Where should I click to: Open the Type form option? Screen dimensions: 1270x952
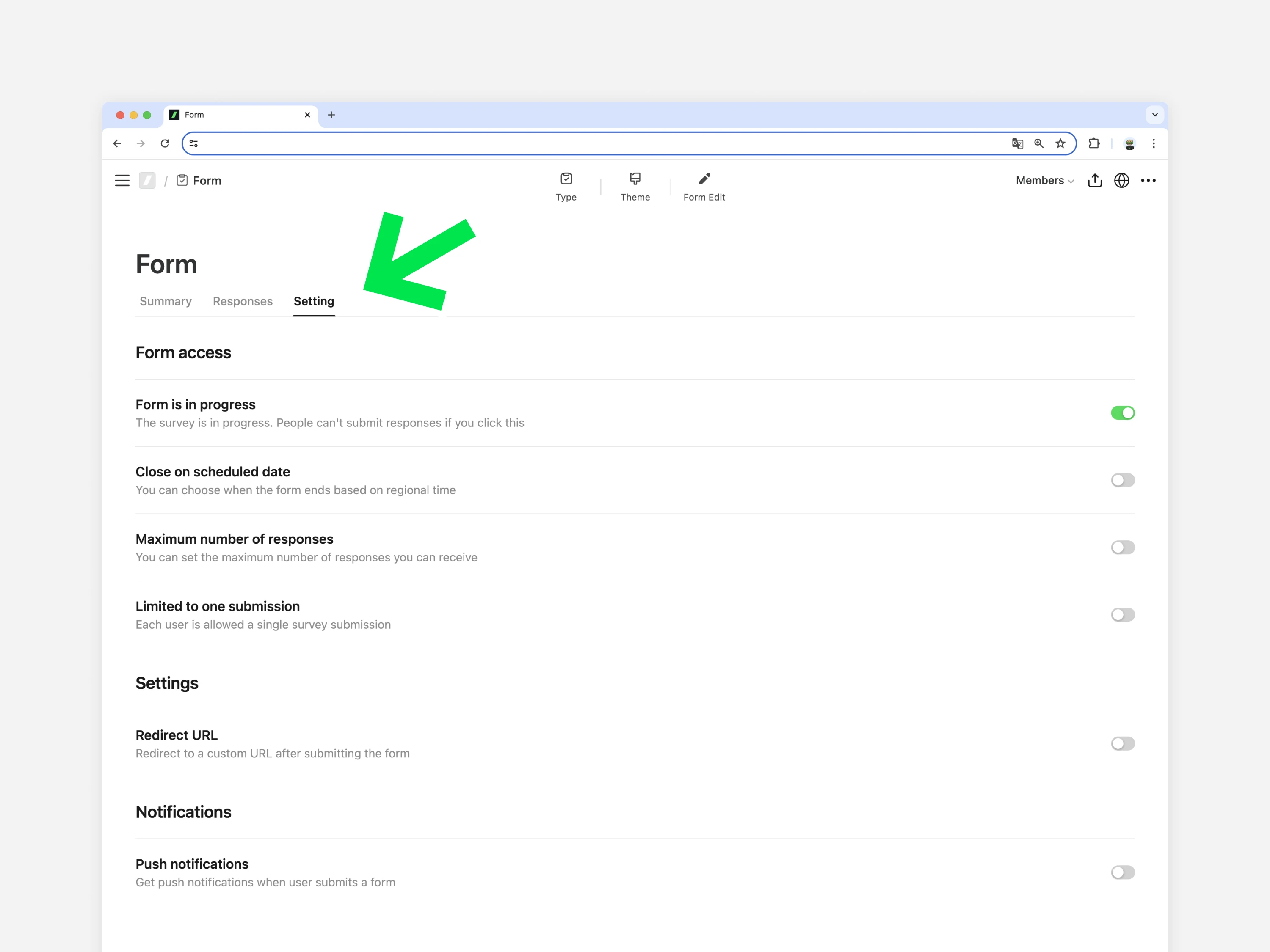[x=566, y=187]
